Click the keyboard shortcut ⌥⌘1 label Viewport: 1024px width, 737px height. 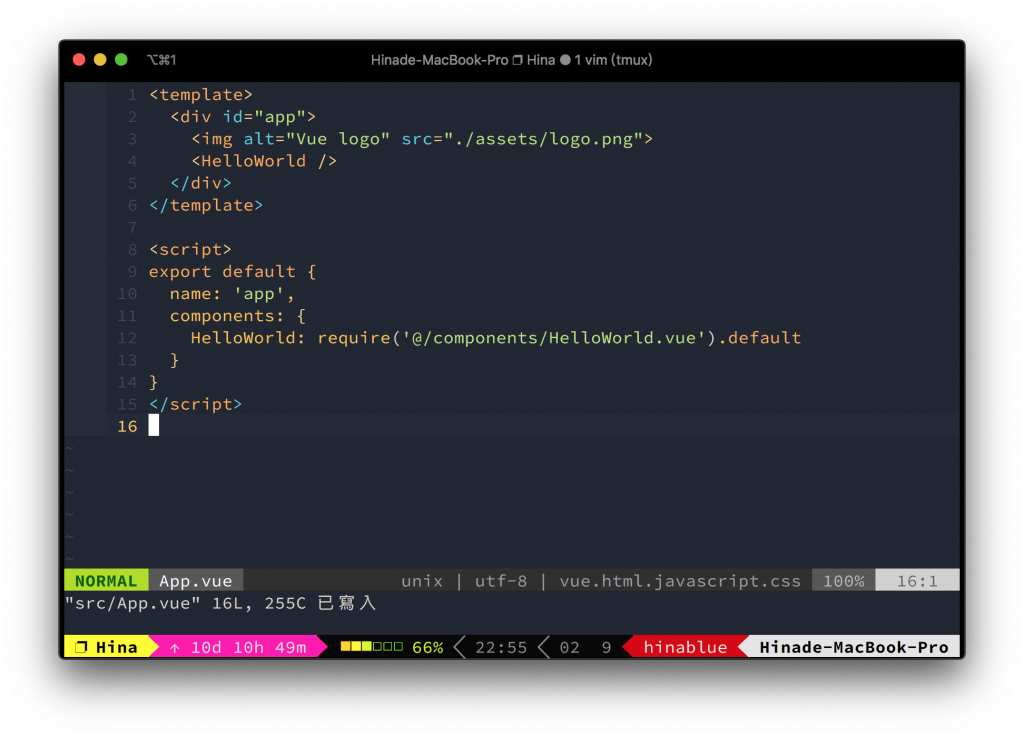tap(161, 60)
